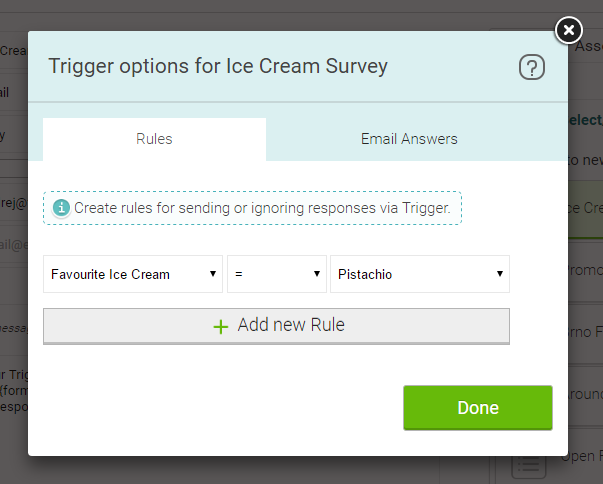Open the Pistachio value dropdown

pyautogui.click(x=420, y=274)
